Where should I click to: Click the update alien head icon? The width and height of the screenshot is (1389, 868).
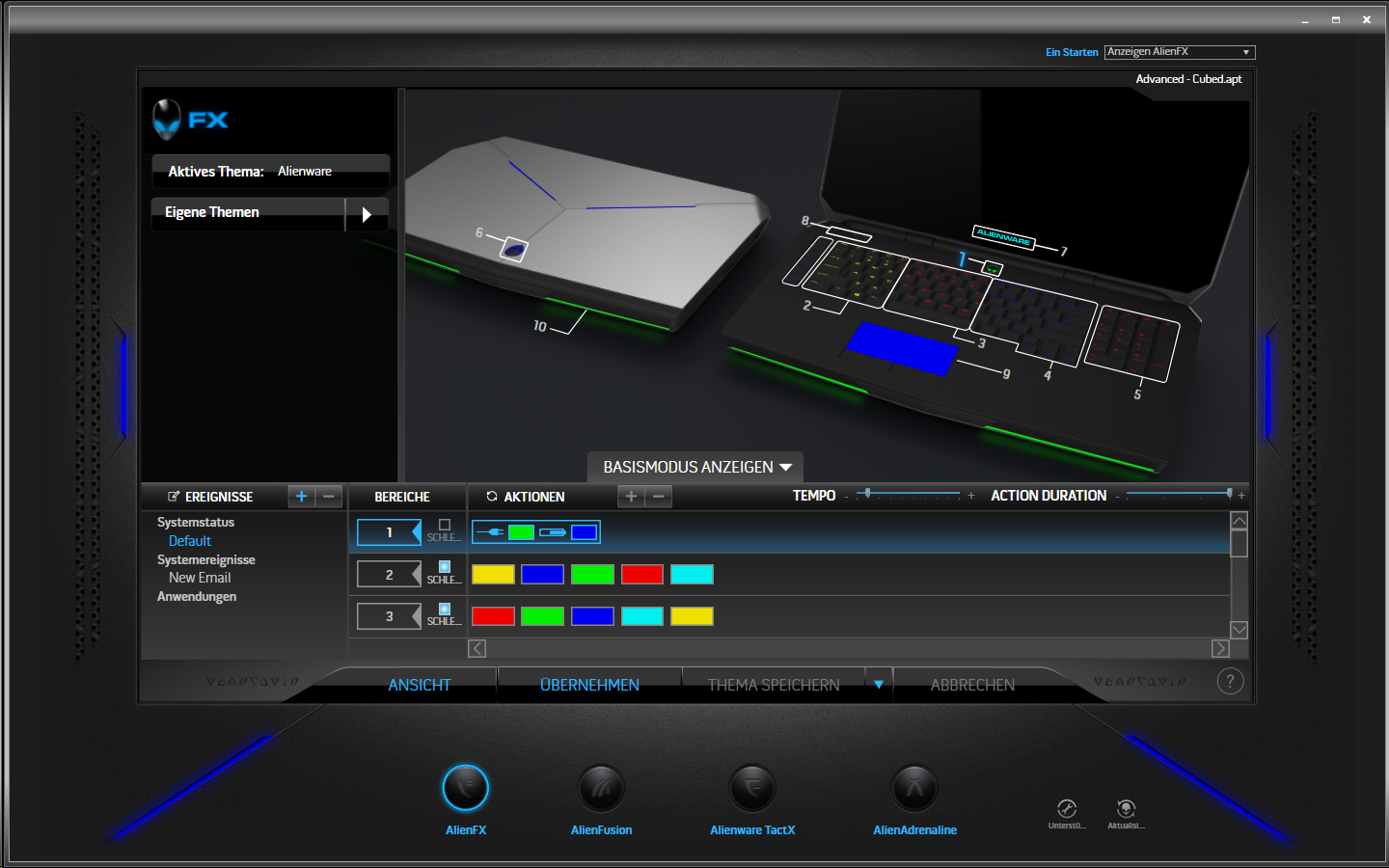point(1126,808)
